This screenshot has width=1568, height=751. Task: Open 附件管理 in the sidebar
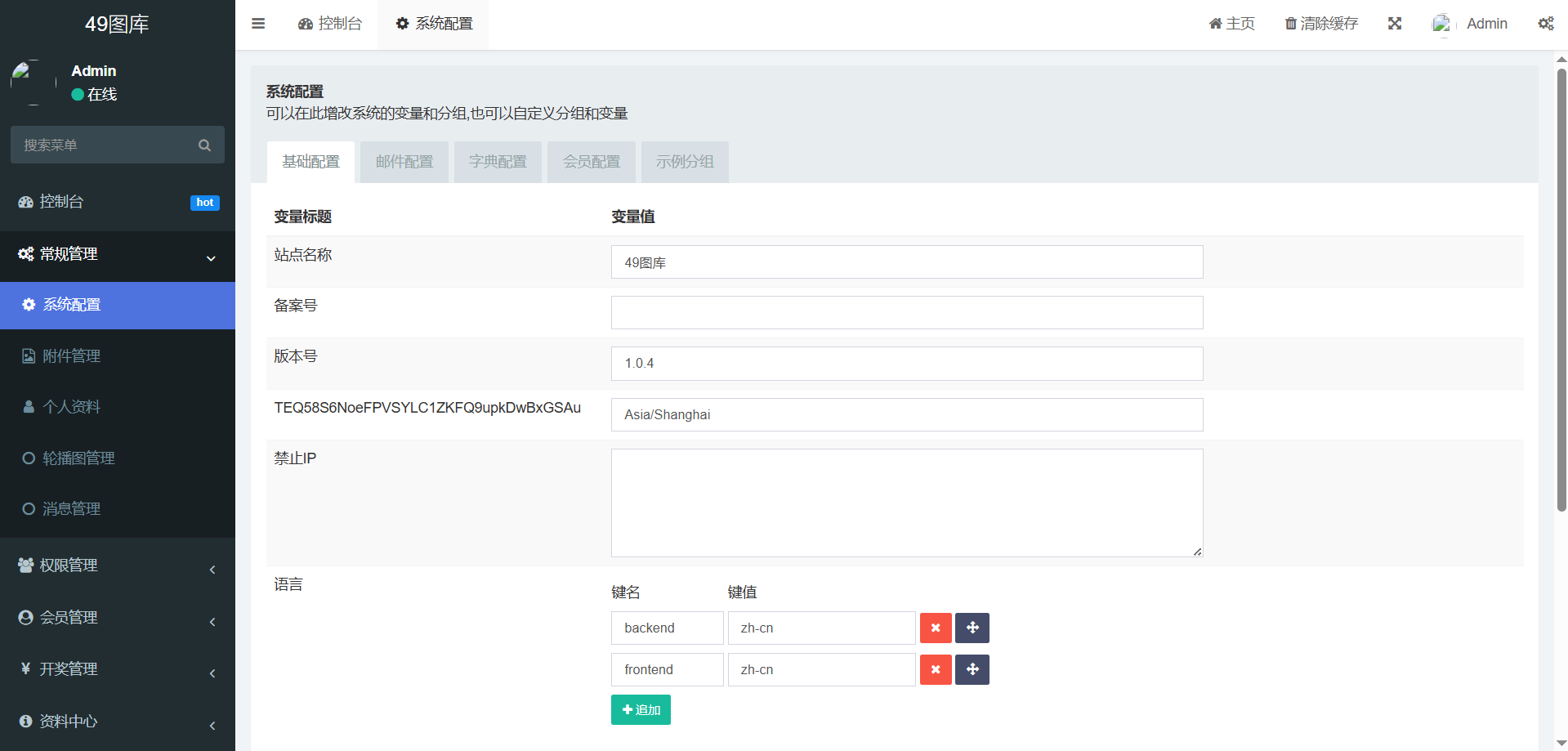point(72,356)
